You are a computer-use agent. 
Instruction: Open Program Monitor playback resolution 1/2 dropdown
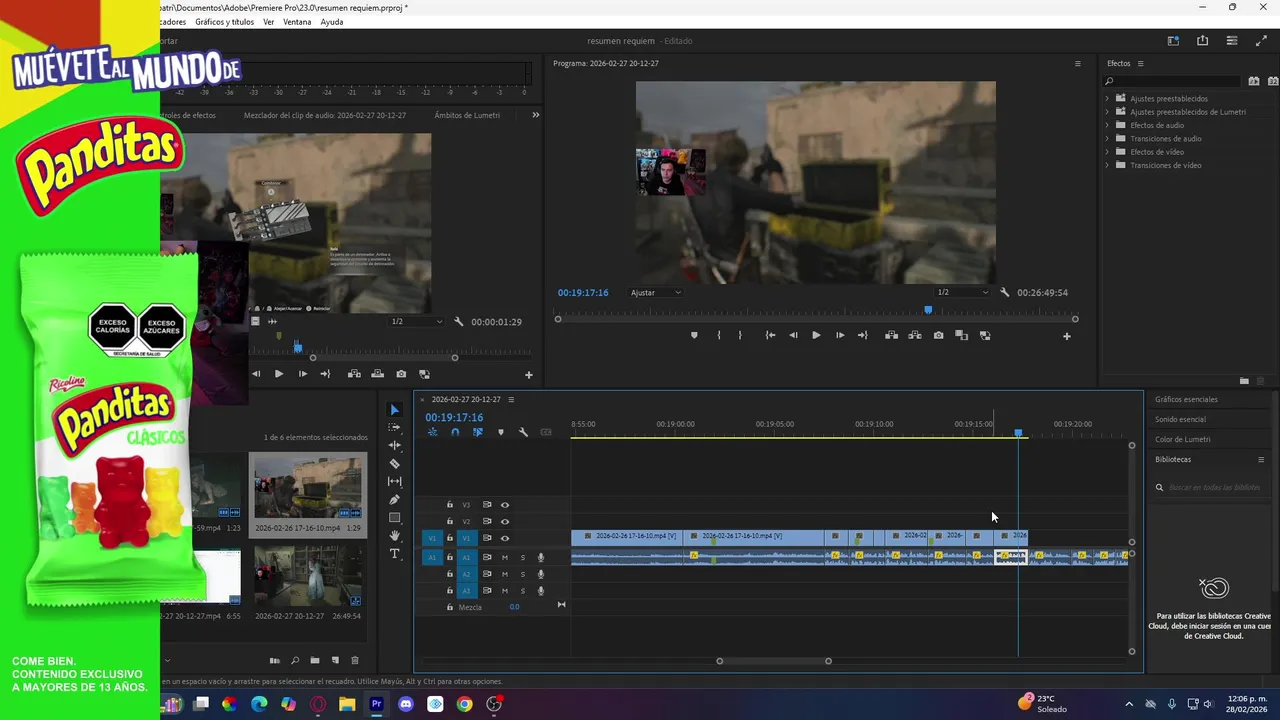pyautogui.click(x=962, y=292)
